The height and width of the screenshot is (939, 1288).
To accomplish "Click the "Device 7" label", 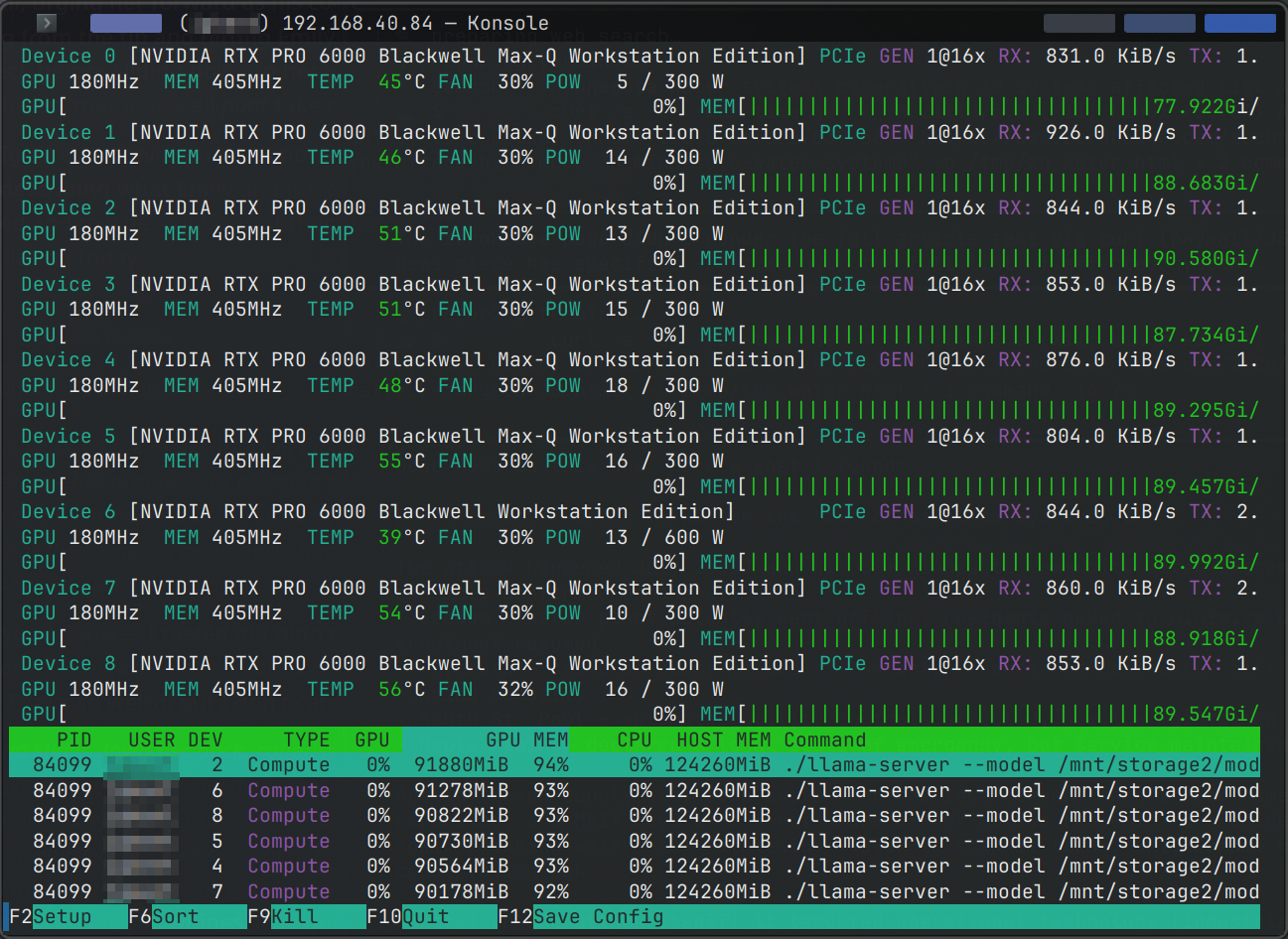I will (x=69, y=589).
